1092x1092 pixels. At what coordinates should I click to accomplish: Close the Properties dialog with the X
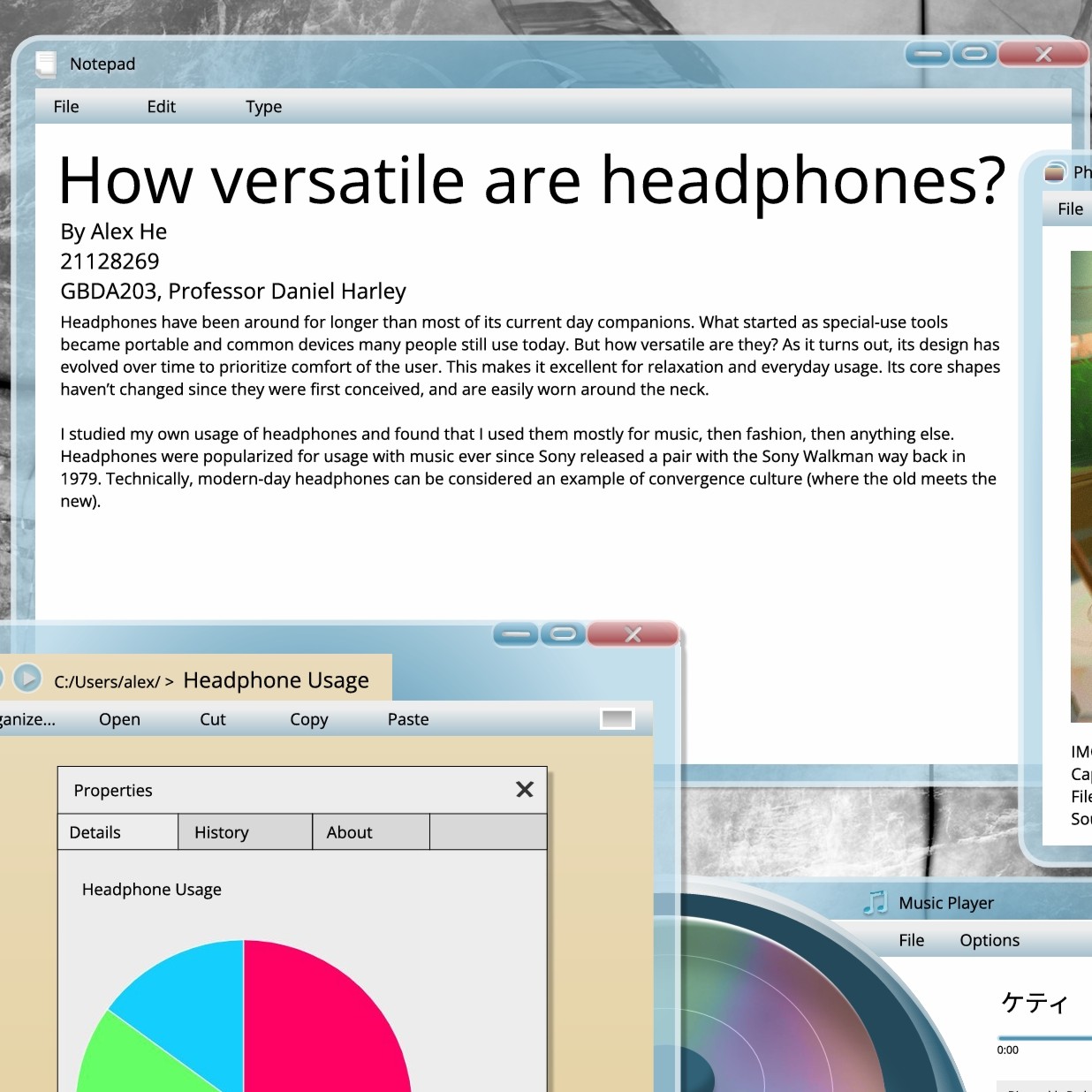[525, 789]
